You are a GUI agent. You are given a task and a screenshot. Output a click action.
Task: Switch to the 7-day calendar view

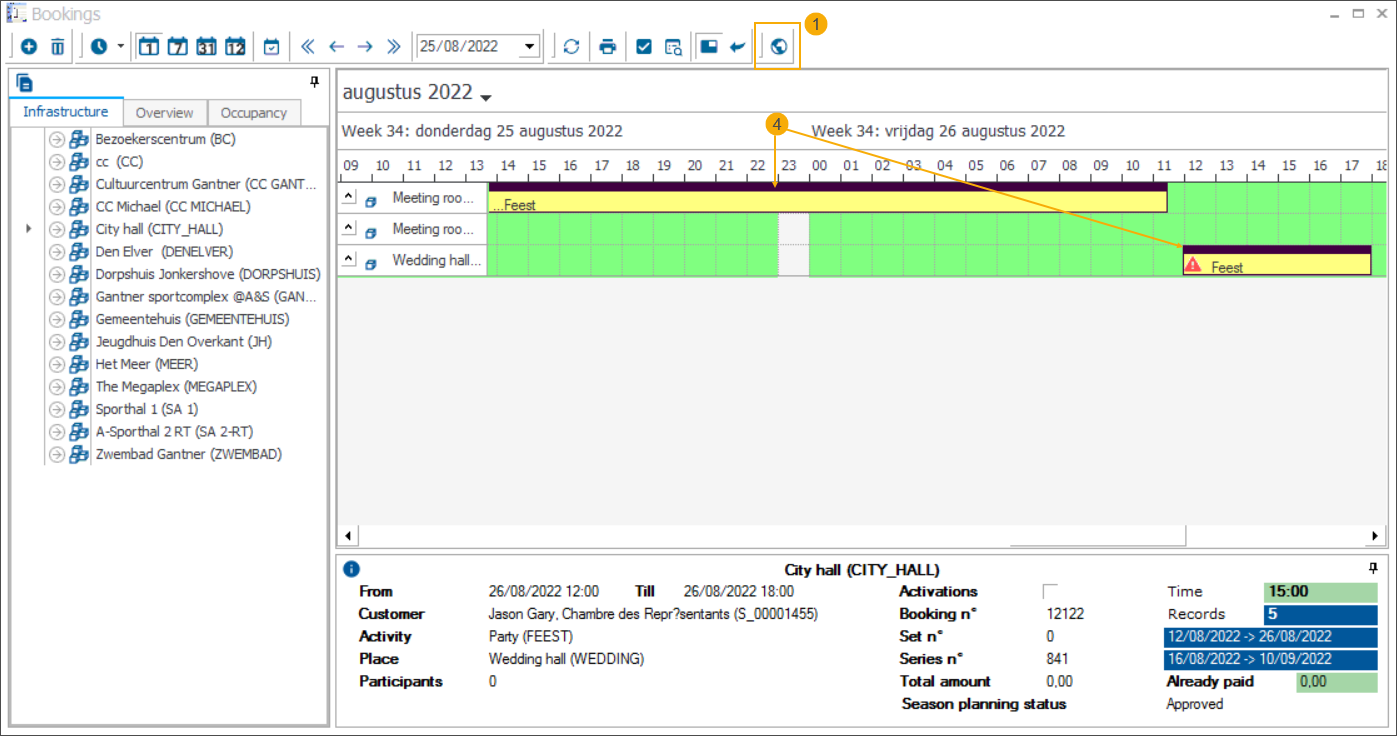[x=178, y=47]
